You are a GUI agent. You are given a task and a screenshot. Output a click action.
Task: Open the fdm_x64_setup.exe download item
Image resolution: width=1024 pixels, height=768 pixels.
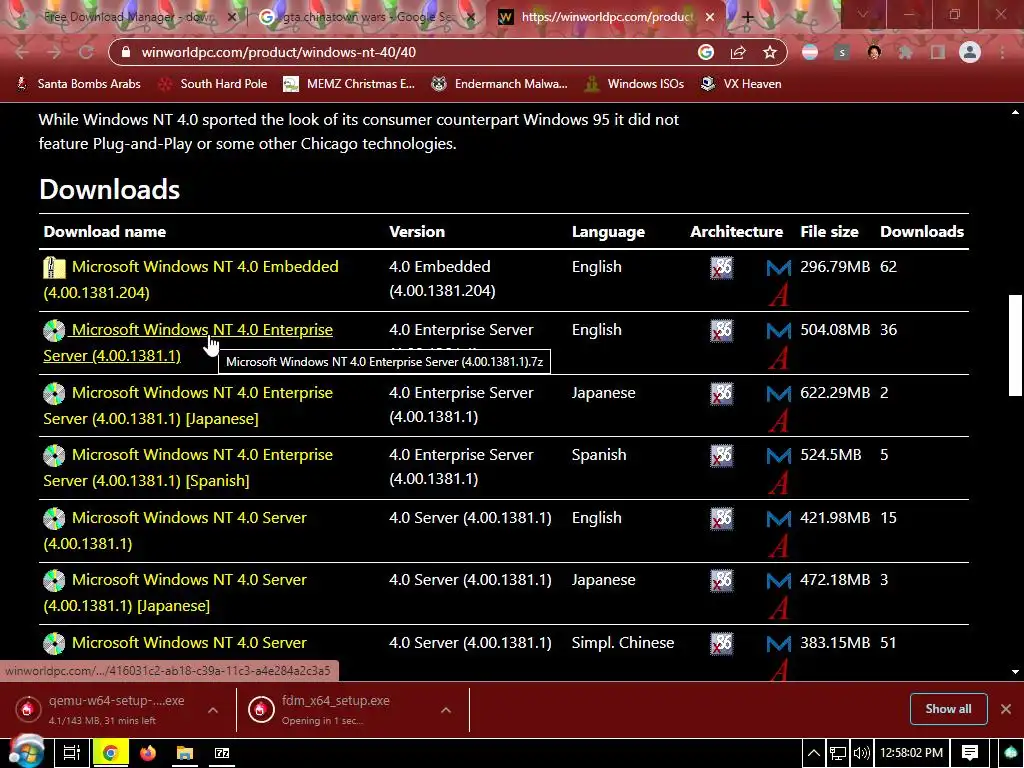(336, 709)
